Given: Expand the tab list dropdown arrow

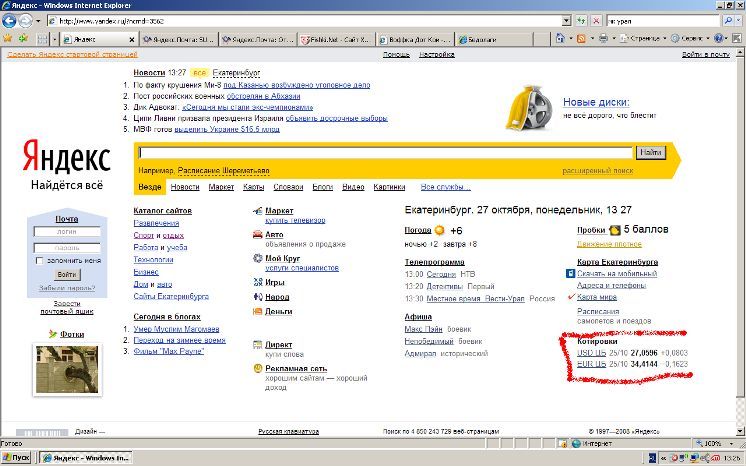Looking at the screenshot, I should click(54, 39).
